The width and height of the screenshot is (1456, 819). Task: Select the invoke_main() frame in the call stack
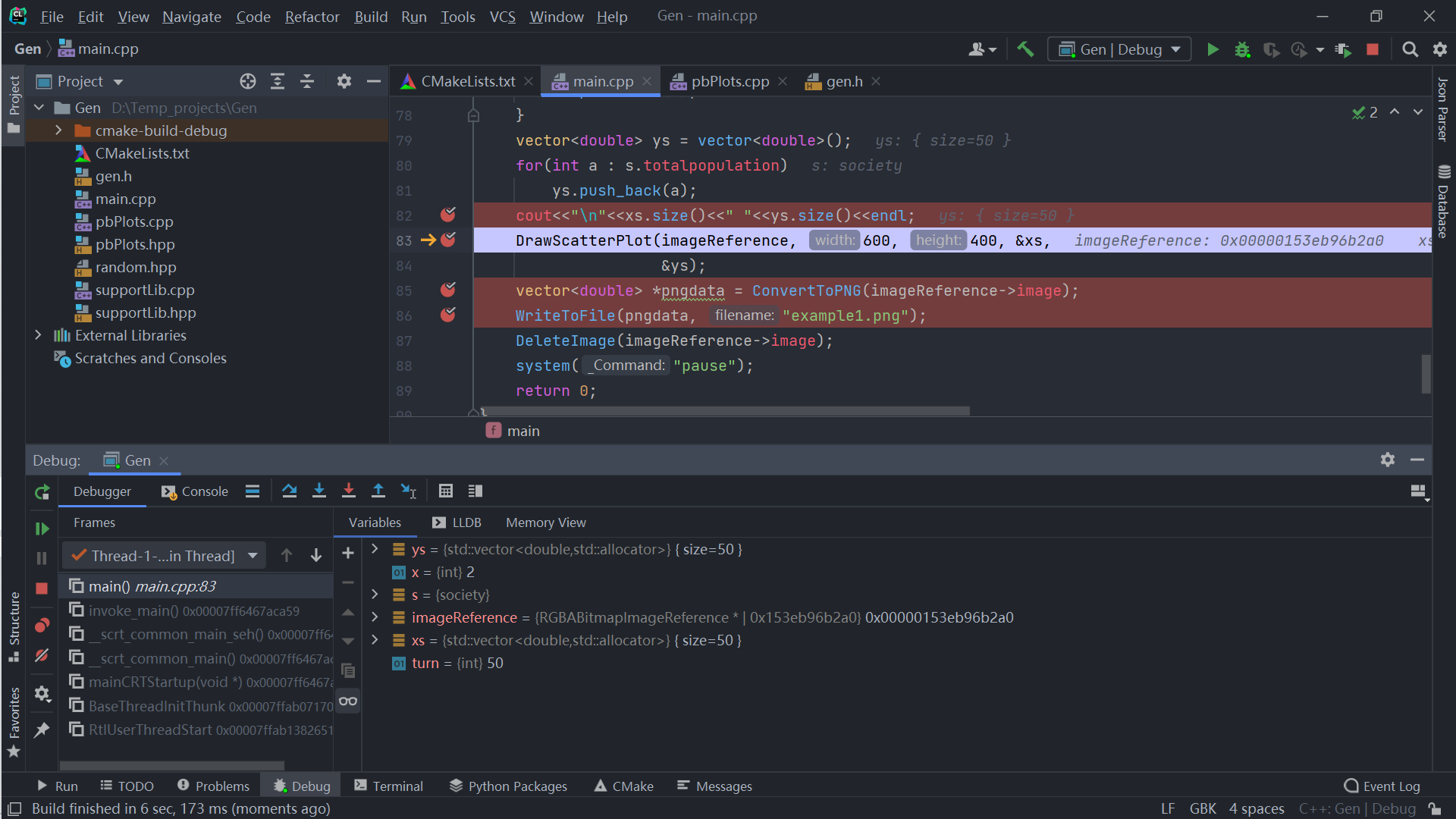(x=193, y=610)
